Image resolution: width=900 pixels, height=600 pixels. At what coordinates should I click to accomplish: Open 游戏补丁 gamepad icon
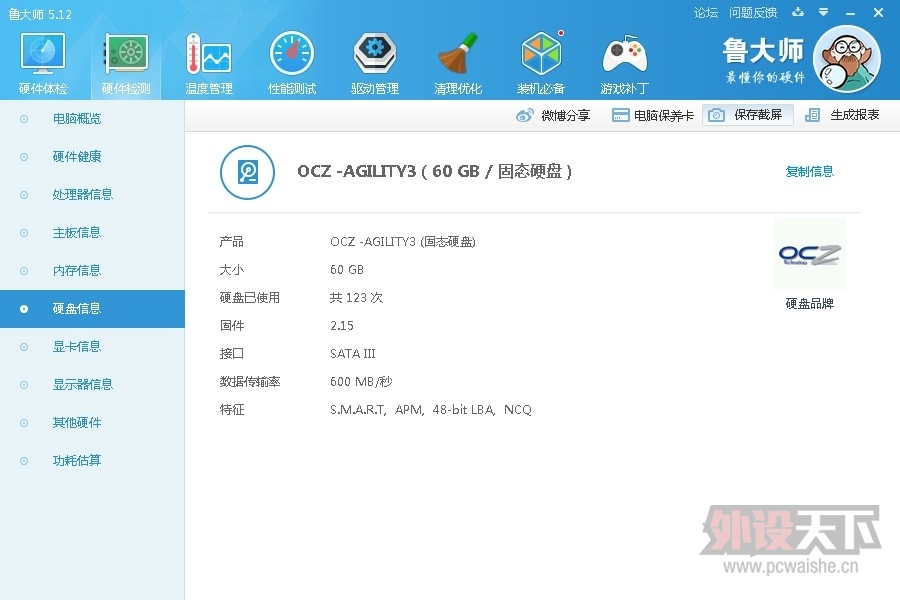[x=624, y=63]
